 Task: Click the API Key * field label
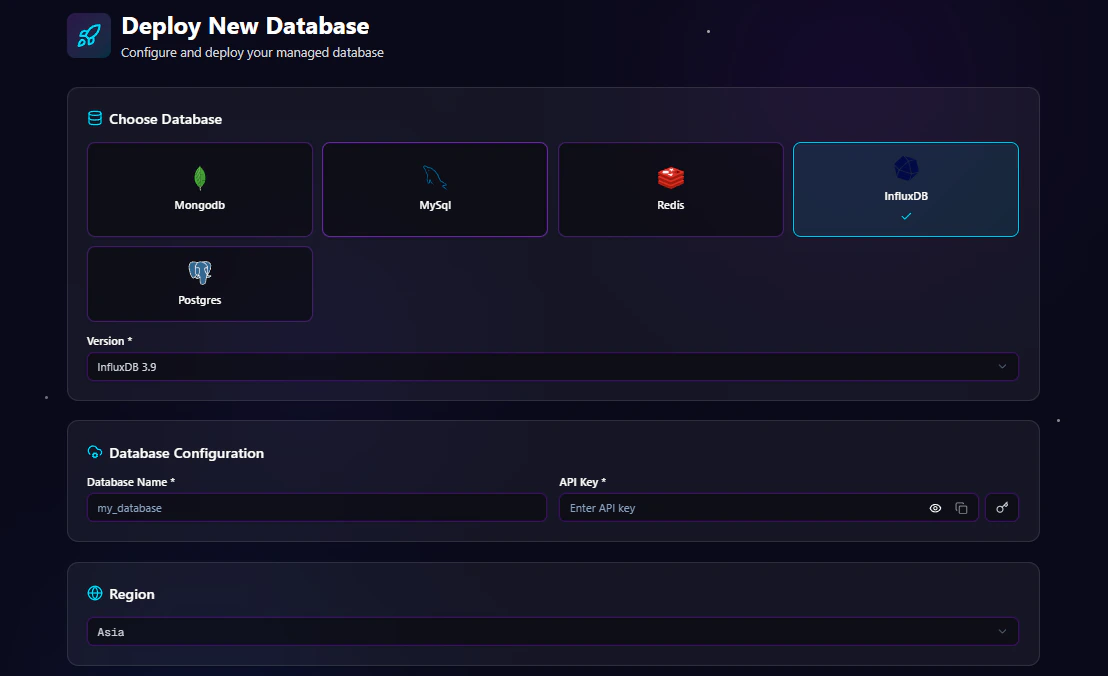(x=582, y=482)
